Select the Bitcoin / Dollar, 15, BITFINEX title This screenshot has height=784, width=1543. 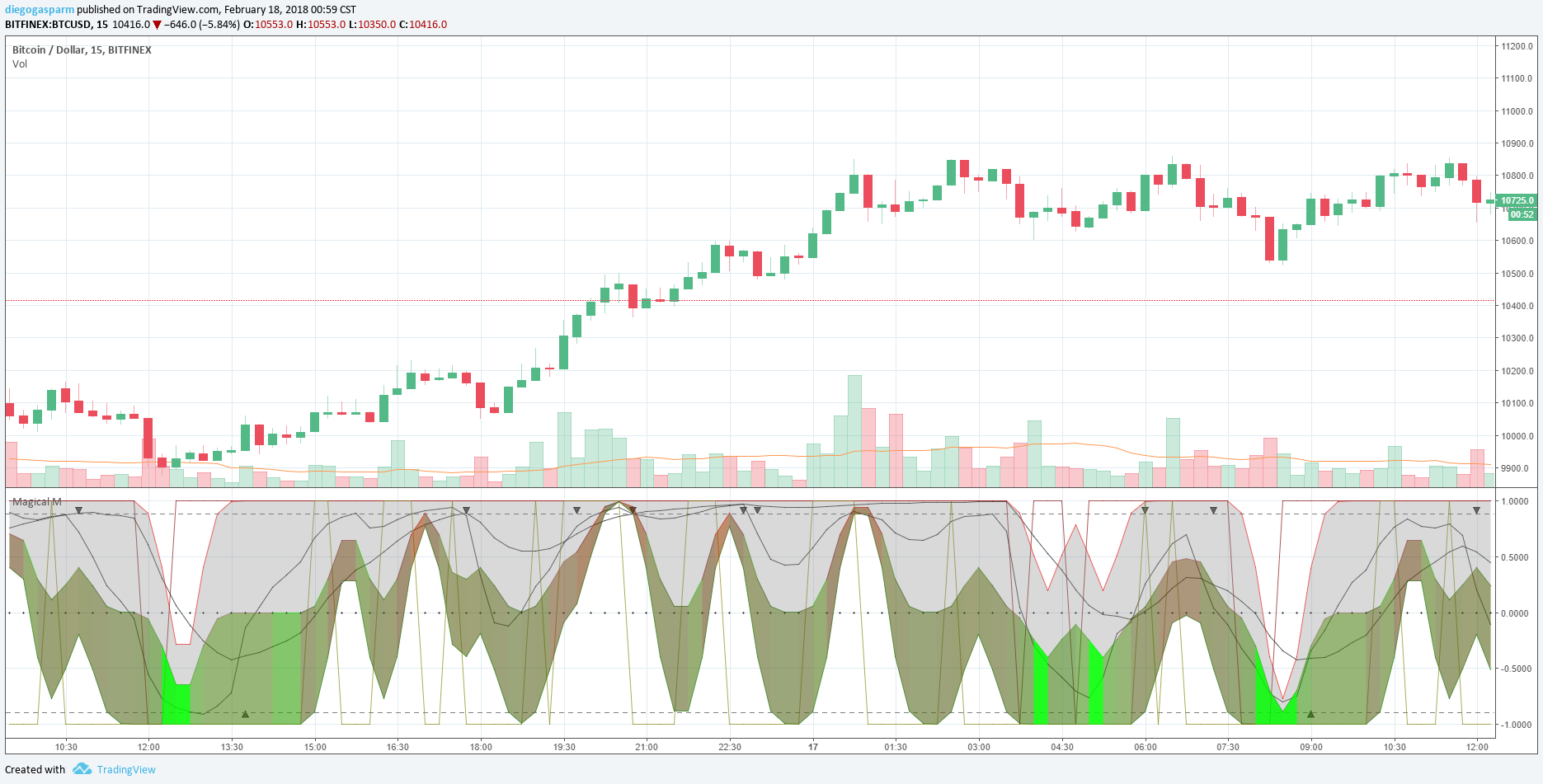[82, 50]
